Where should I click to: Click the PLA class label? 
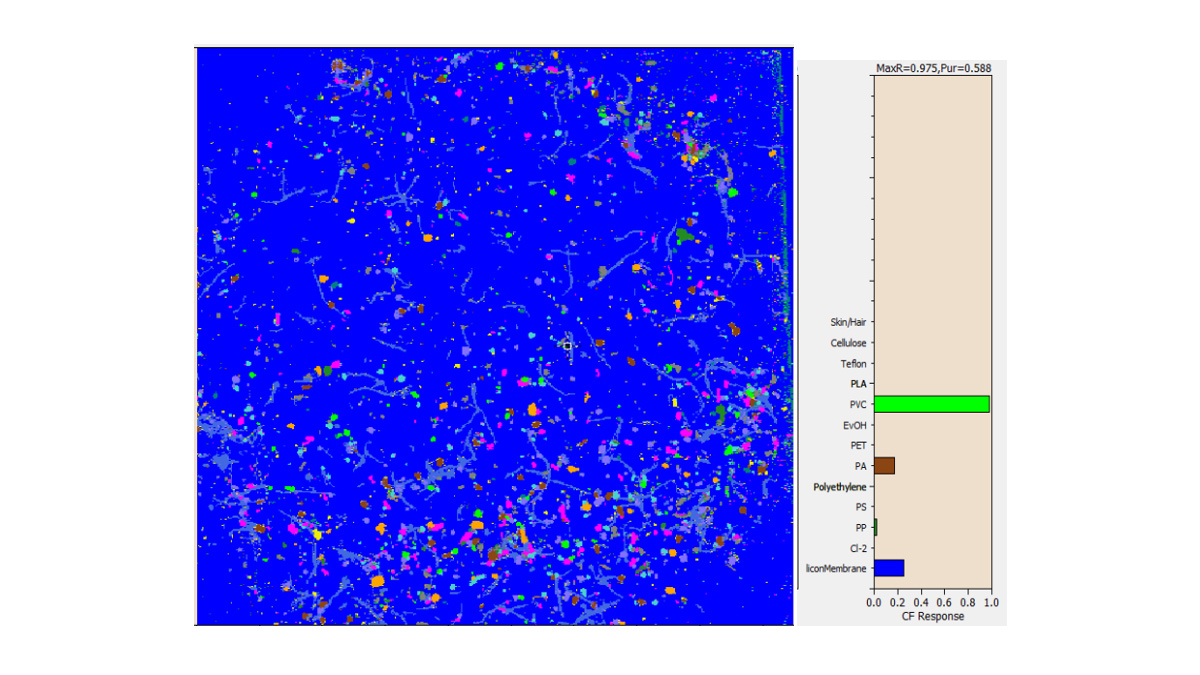[859, 384]
